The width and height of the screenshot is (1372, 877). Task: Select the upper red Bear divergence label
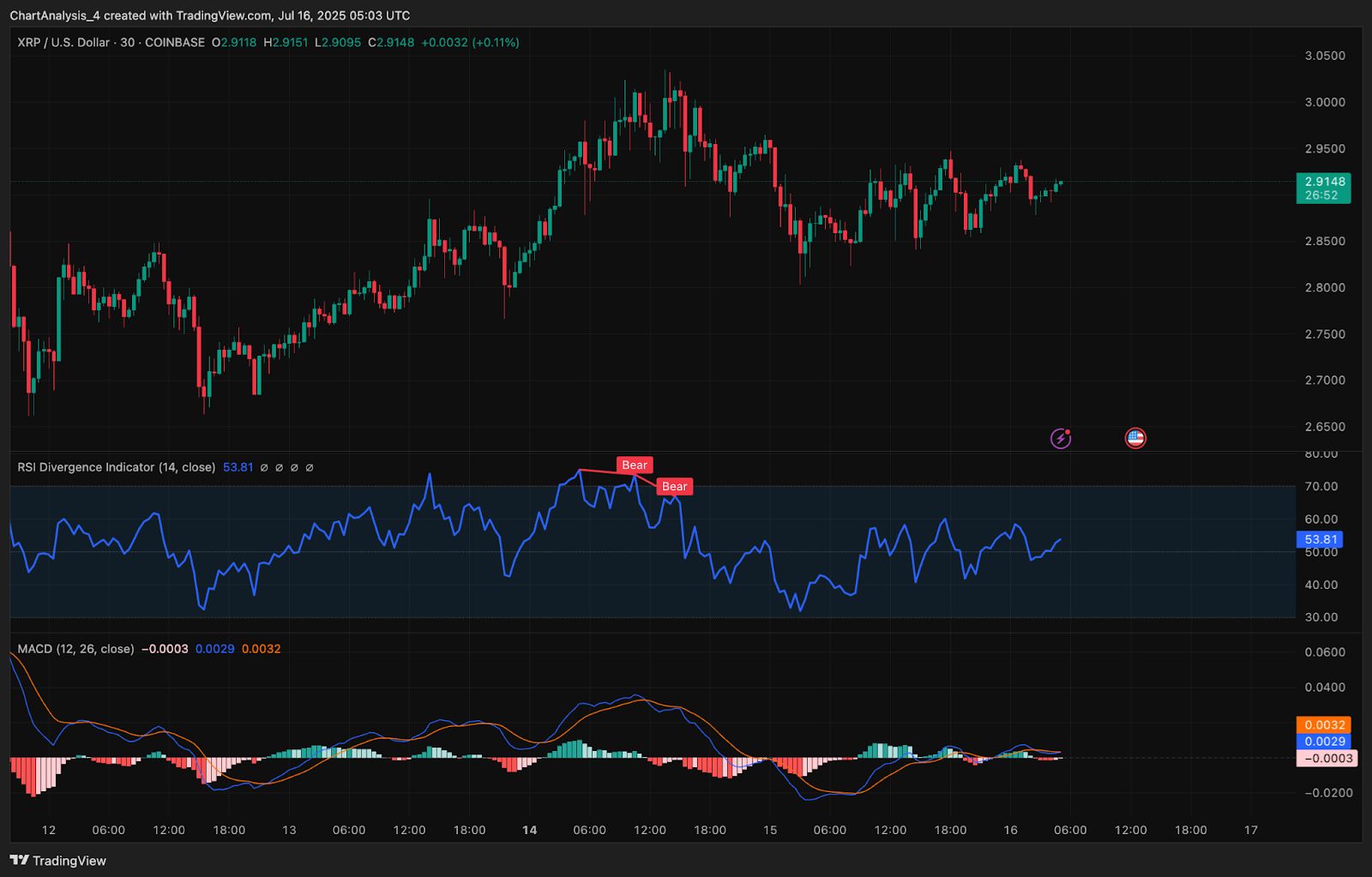[x=635, y=465]
